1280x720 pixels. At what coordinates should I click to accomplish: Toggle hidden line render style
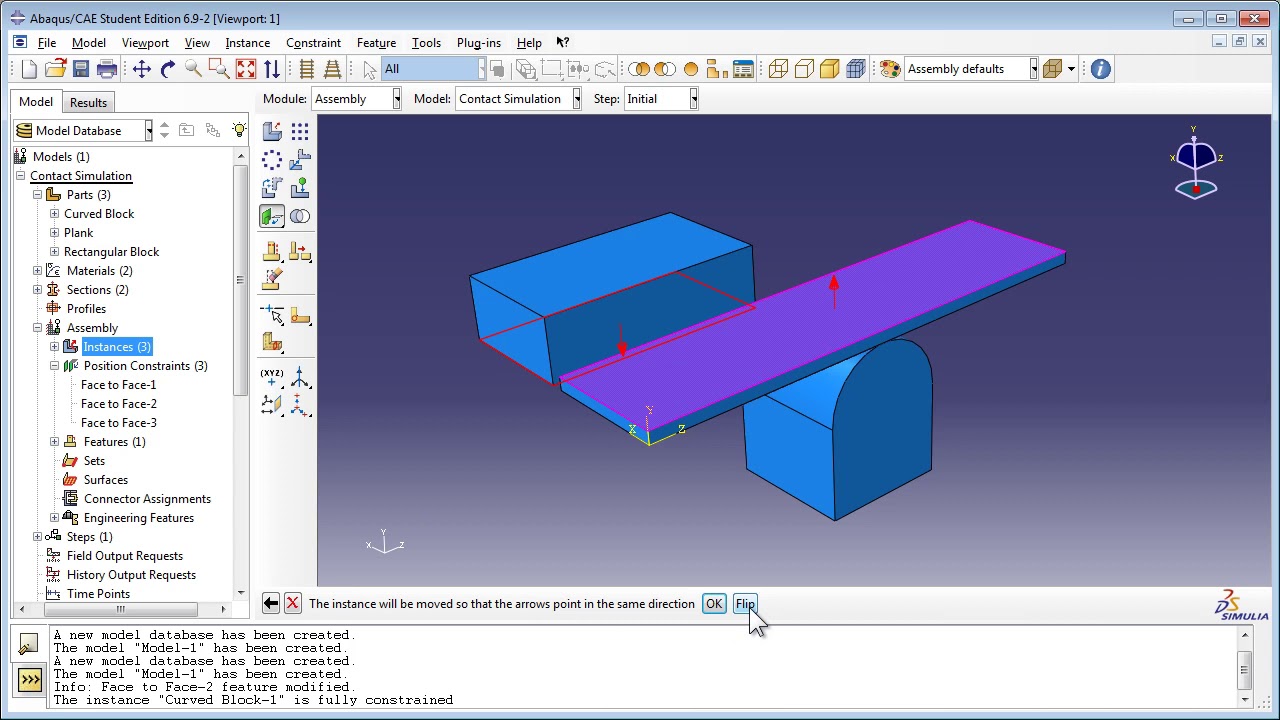(804, 69)
